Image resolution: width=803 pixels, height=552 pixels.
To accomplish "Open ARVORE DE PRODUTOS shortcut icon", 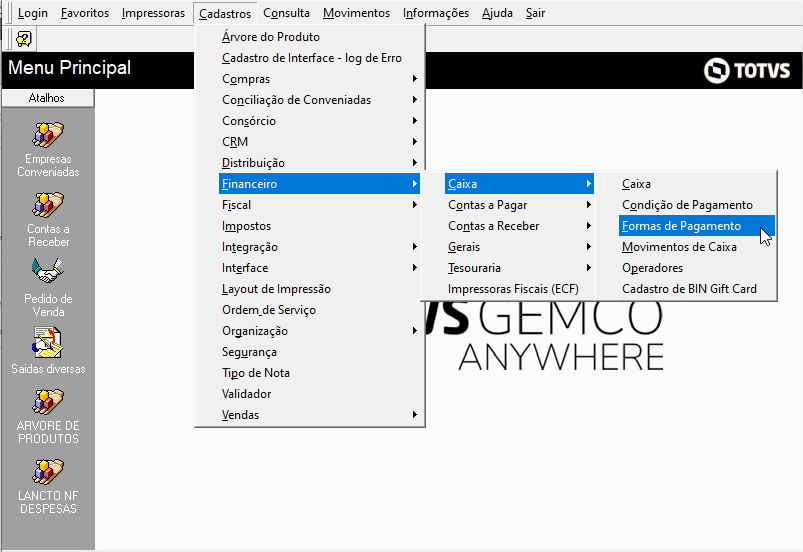I will 48,401.
